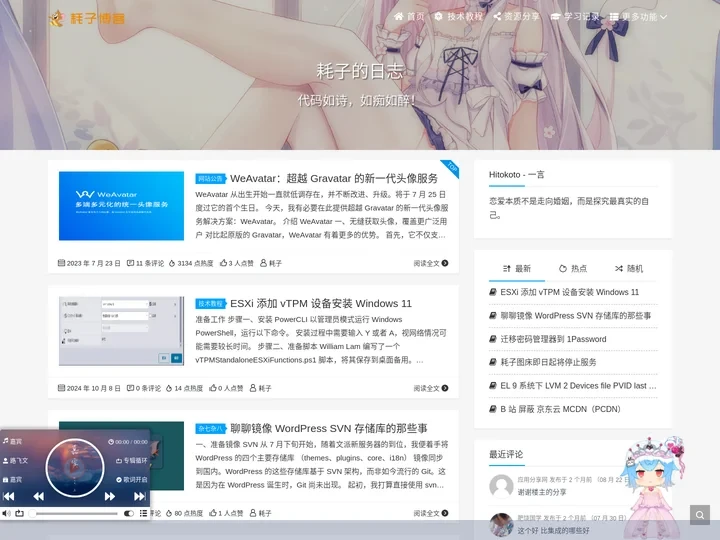This screenshot has height=540, width=720.
Task: Open sidebar link B 站 屏蔽 京东云 MCDN
Action: tap(560, 409)
